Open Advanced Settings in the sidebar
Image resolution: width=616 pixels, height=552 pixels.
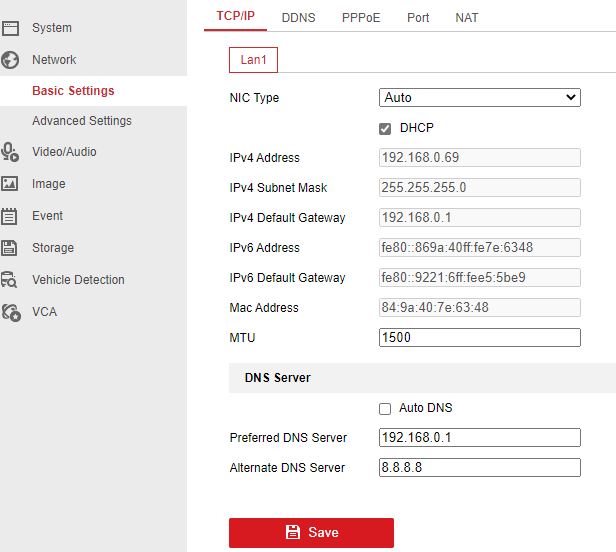[x=82, y=121]
